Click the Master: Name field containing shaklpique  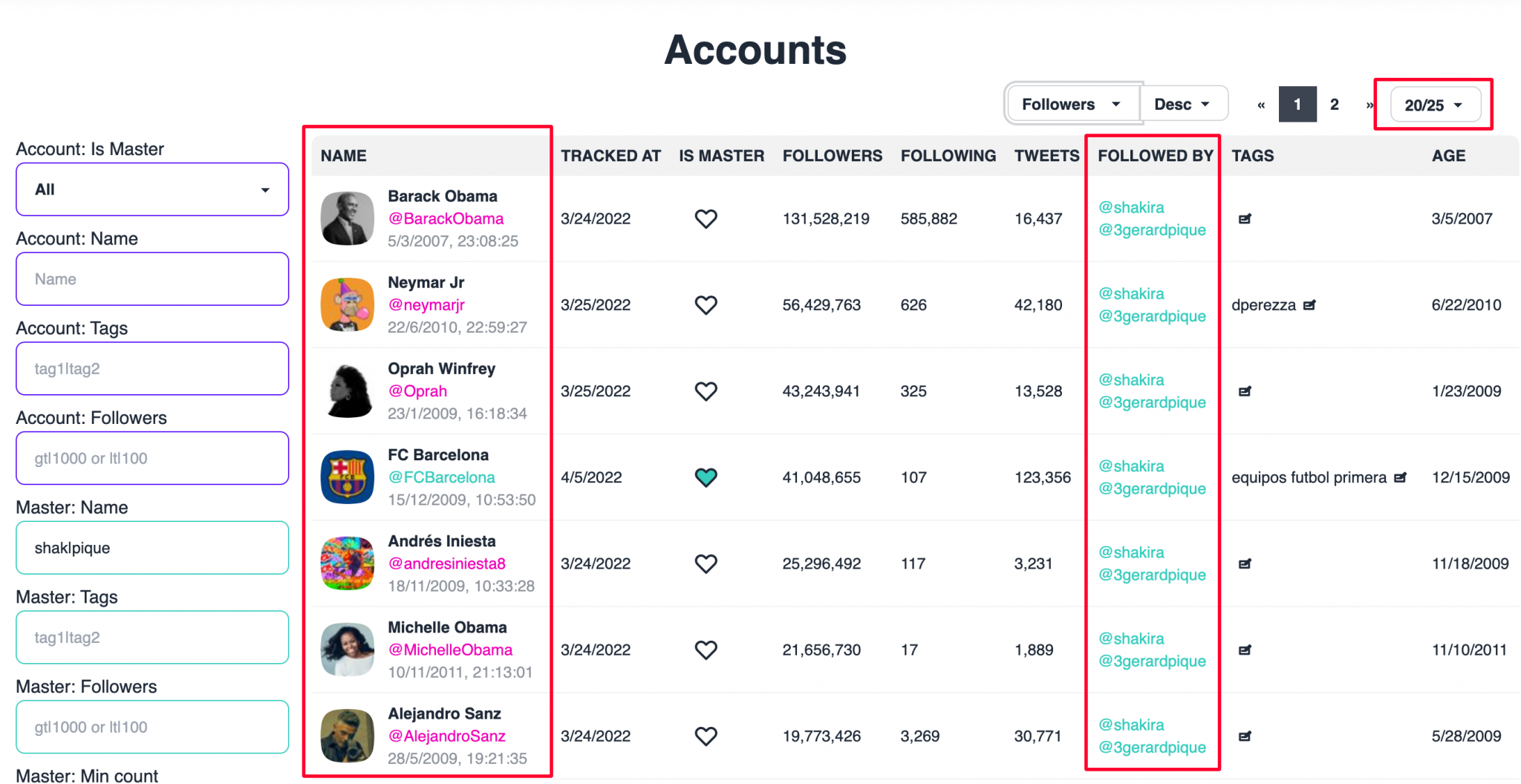coord(152,548)
